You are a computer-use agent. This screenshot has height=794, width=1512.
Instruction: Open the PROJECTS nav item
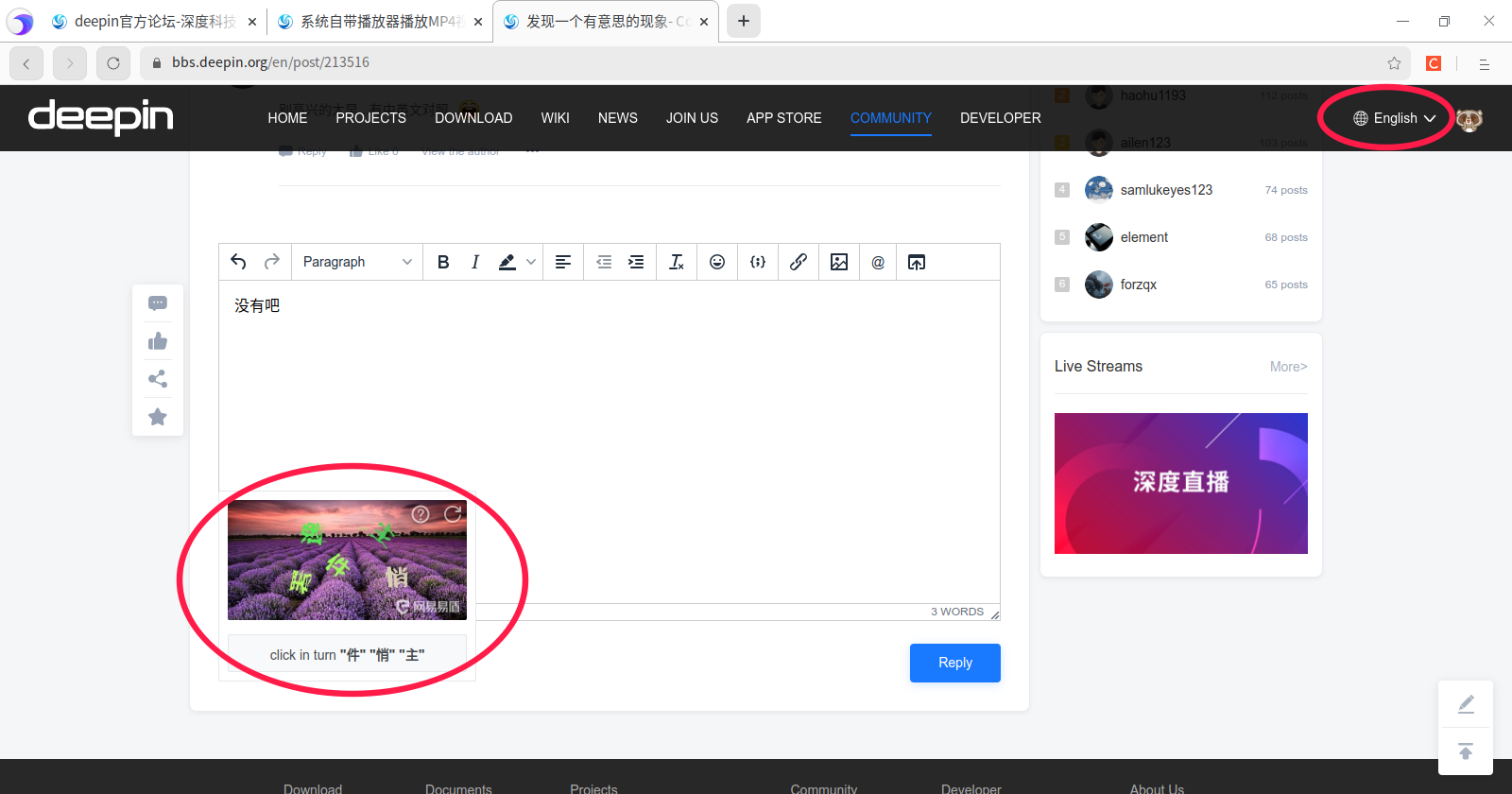[x=370, y=118]
